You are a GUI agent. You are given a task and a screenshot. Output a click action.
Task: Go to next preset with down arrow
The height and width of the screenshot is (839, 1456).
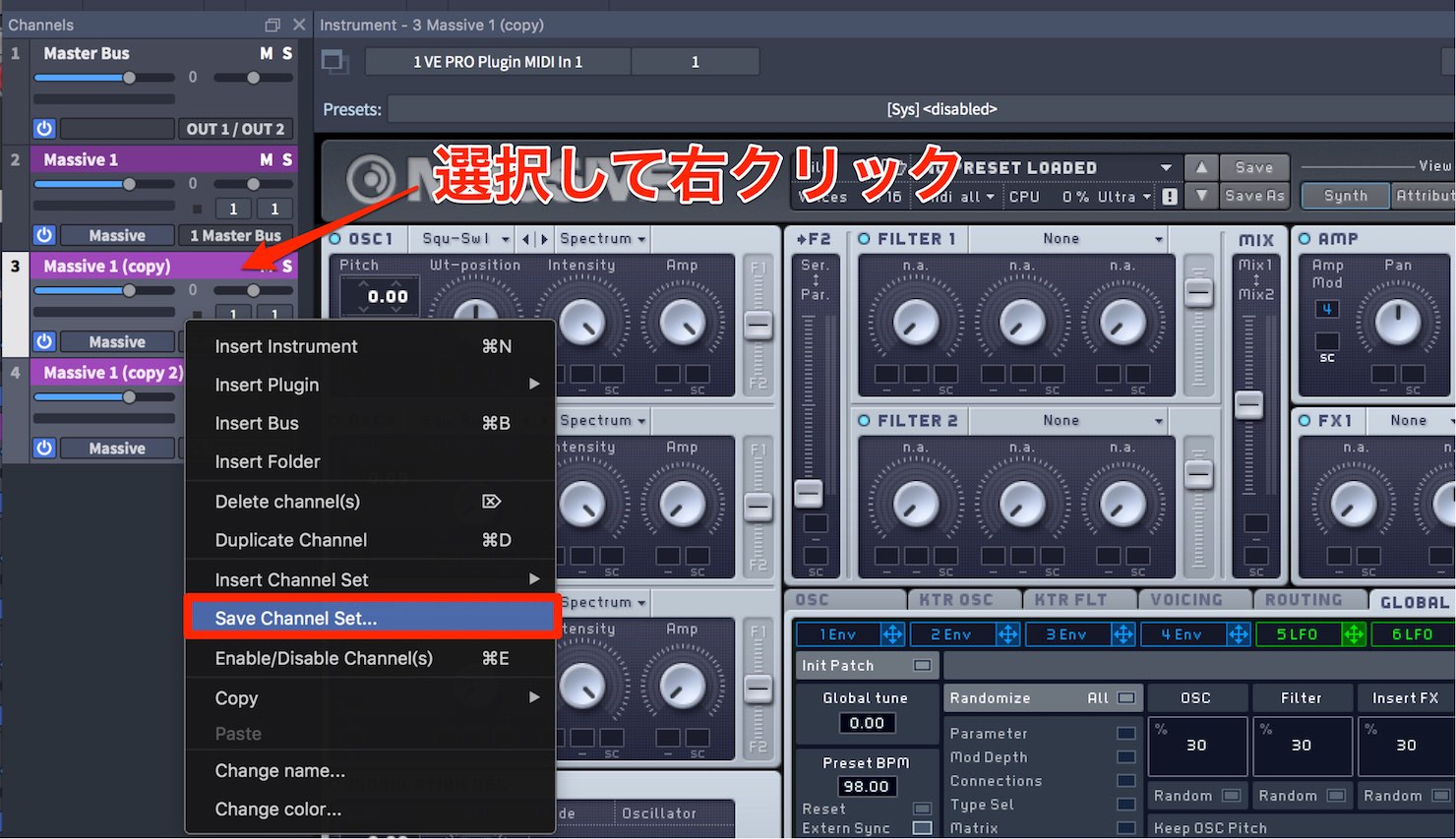(1201, 196)
